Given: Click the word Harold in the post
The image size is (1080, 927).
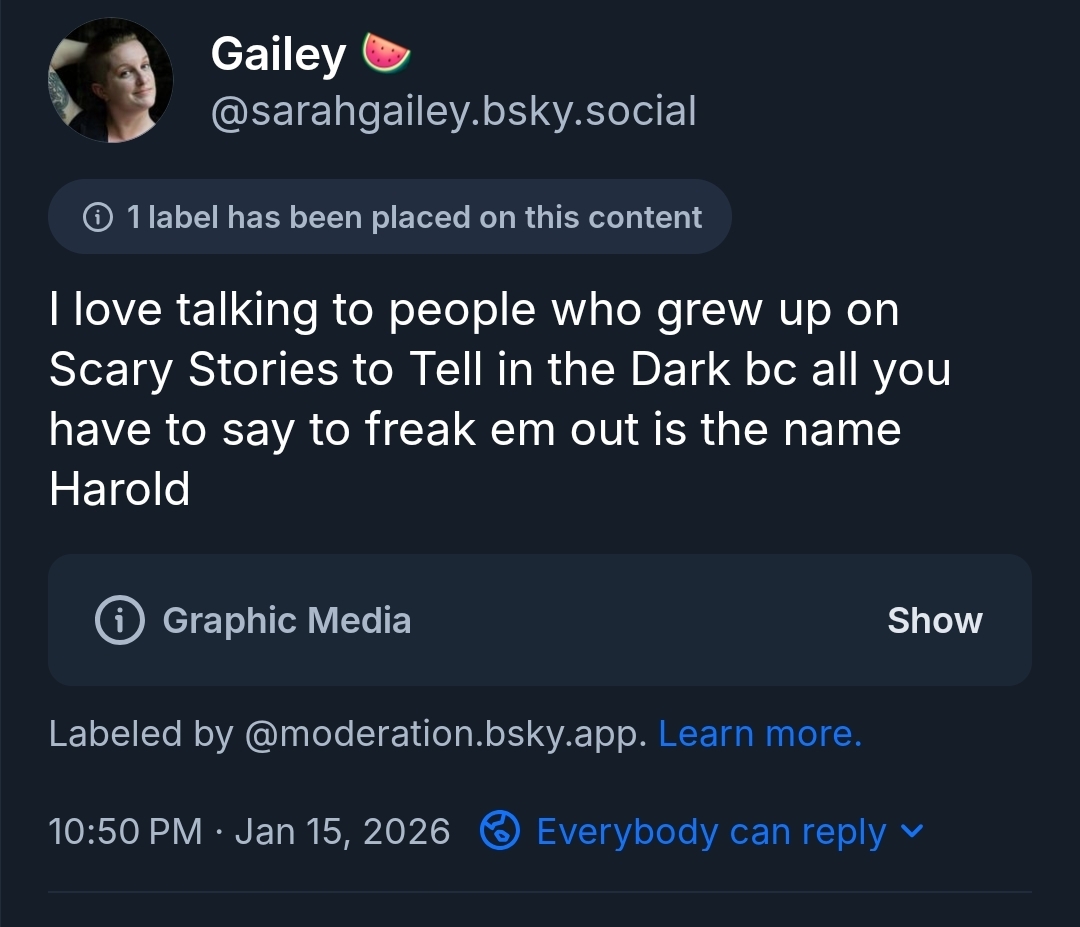Looking at the screenshot, I should 119,490.
